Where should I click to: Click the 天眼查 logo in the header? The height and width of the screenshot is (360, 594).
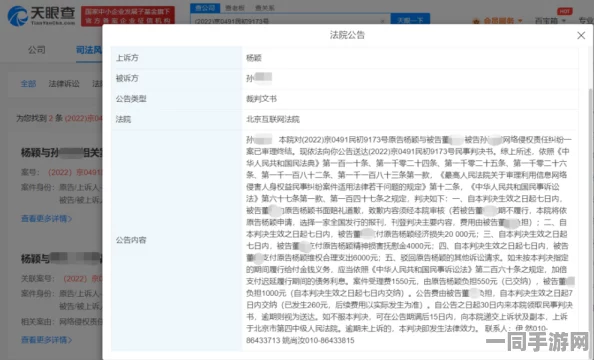[x=42, y=16]
